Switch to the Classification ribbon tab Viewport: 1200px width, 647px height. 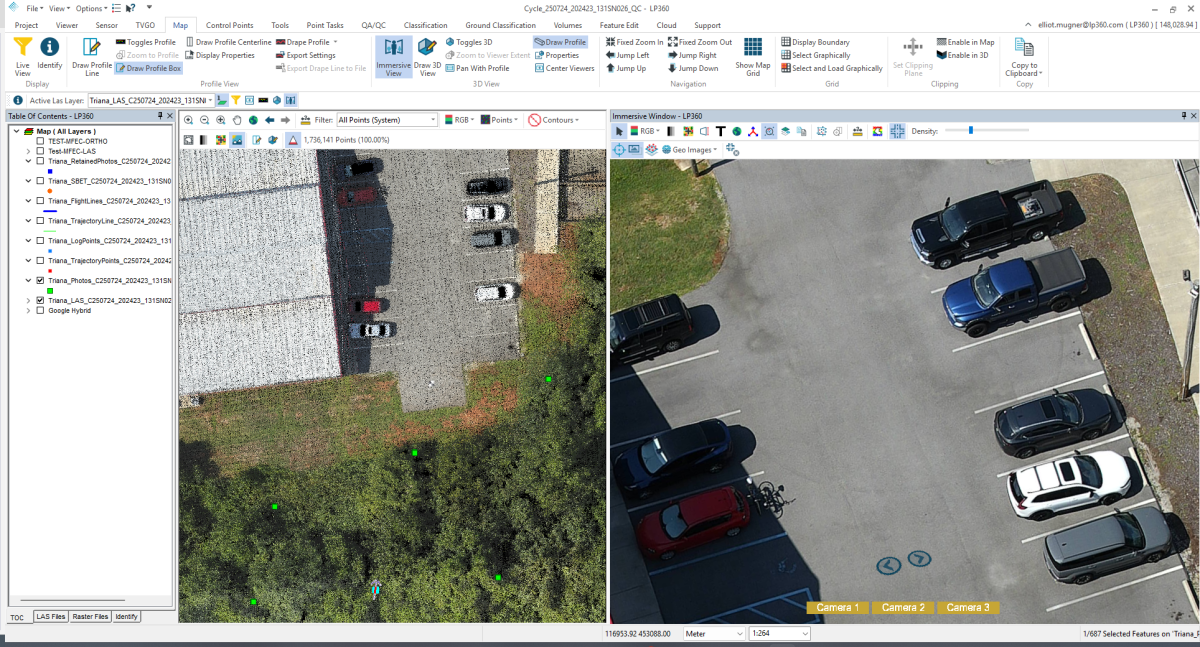(x=425, y=25)
